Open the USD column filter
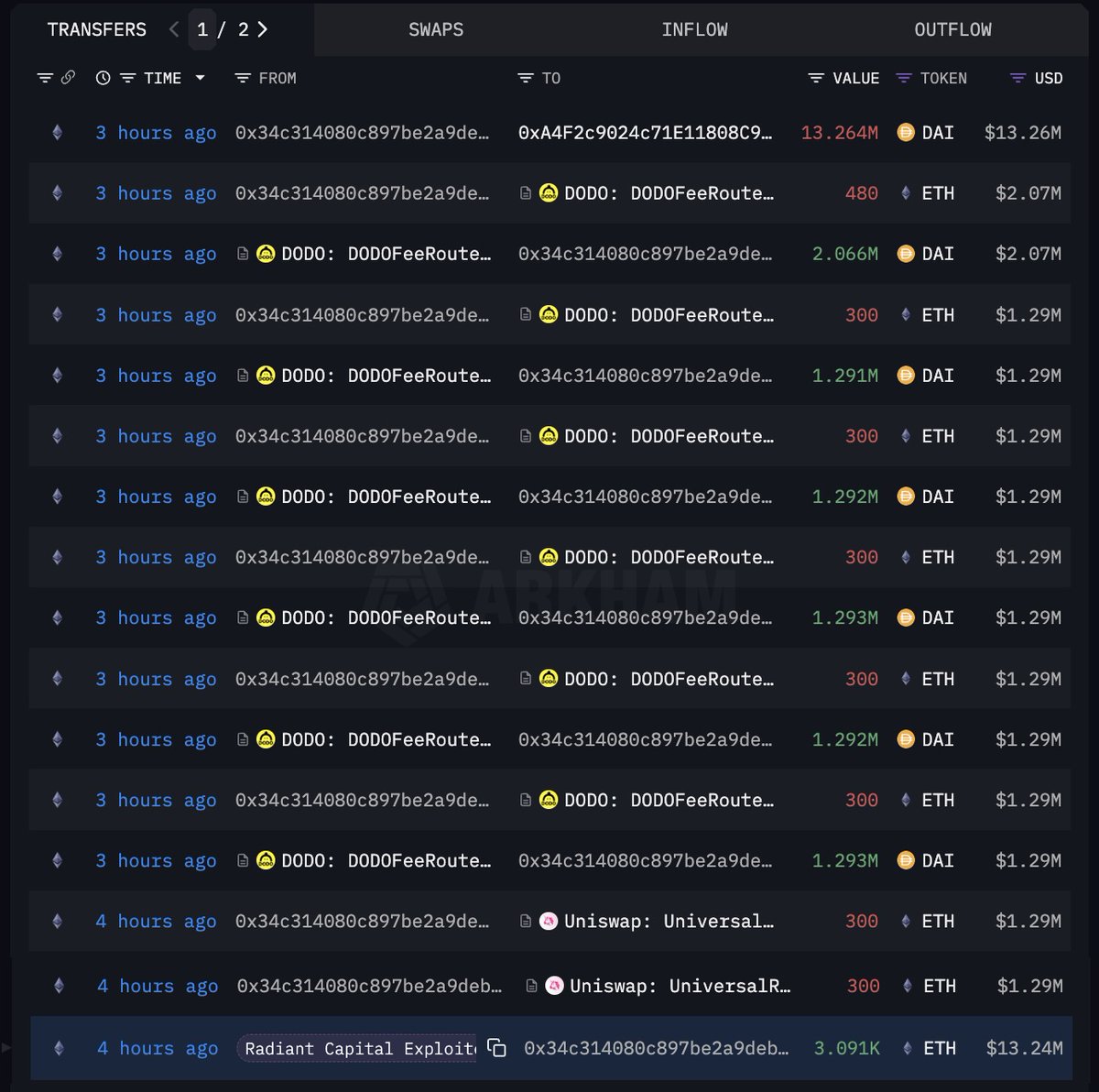The height and width of the screenshot is (1092, 1099). click(1017, 79)
